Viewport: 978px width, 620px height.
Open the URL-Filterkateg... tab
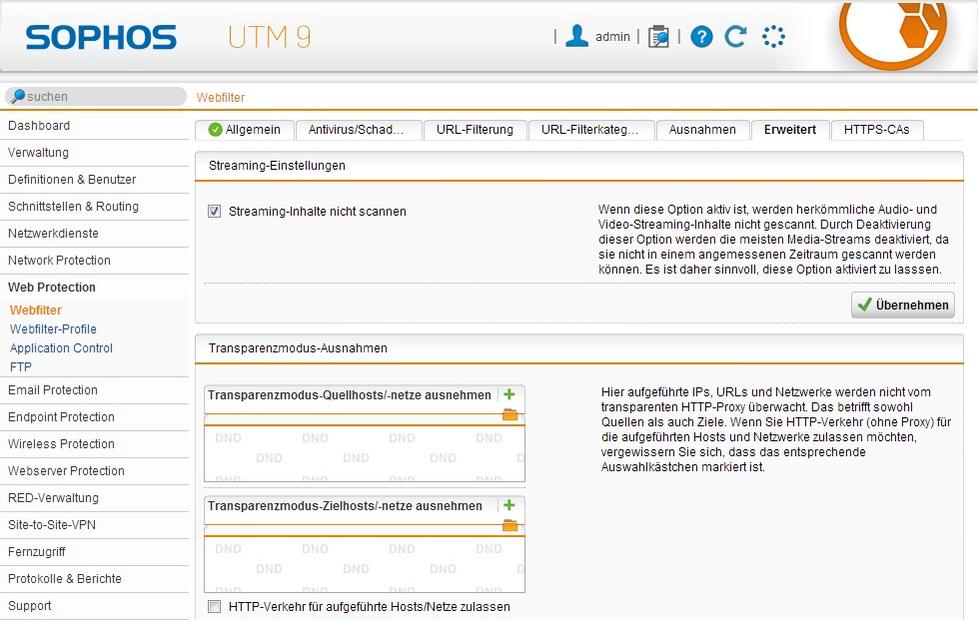(x=591, y=130)
